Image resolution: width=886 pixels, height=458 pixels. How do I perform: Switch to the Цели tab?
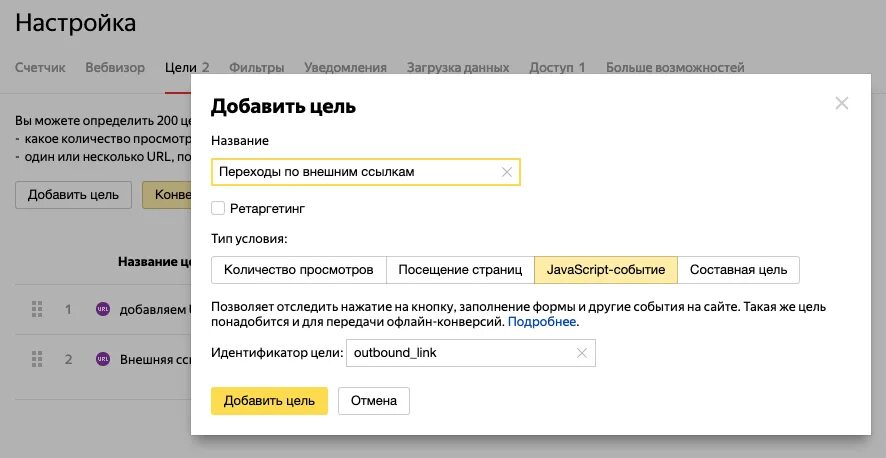(187, 68)
